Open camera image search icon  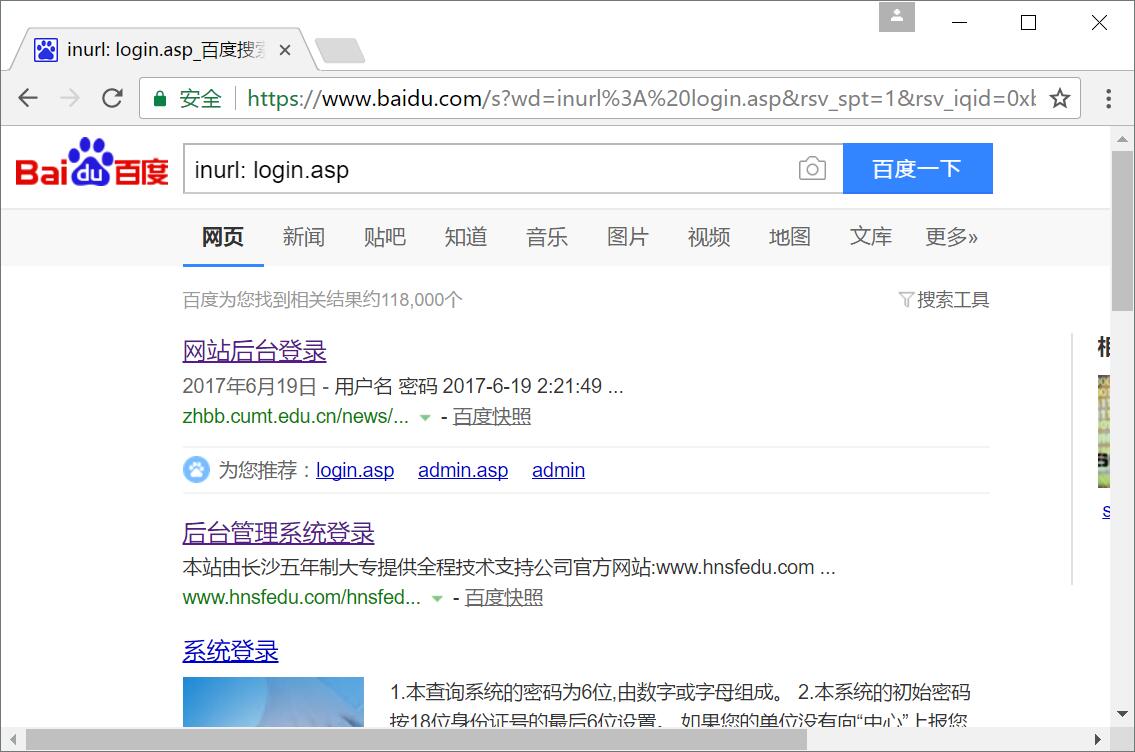point(812,168)
